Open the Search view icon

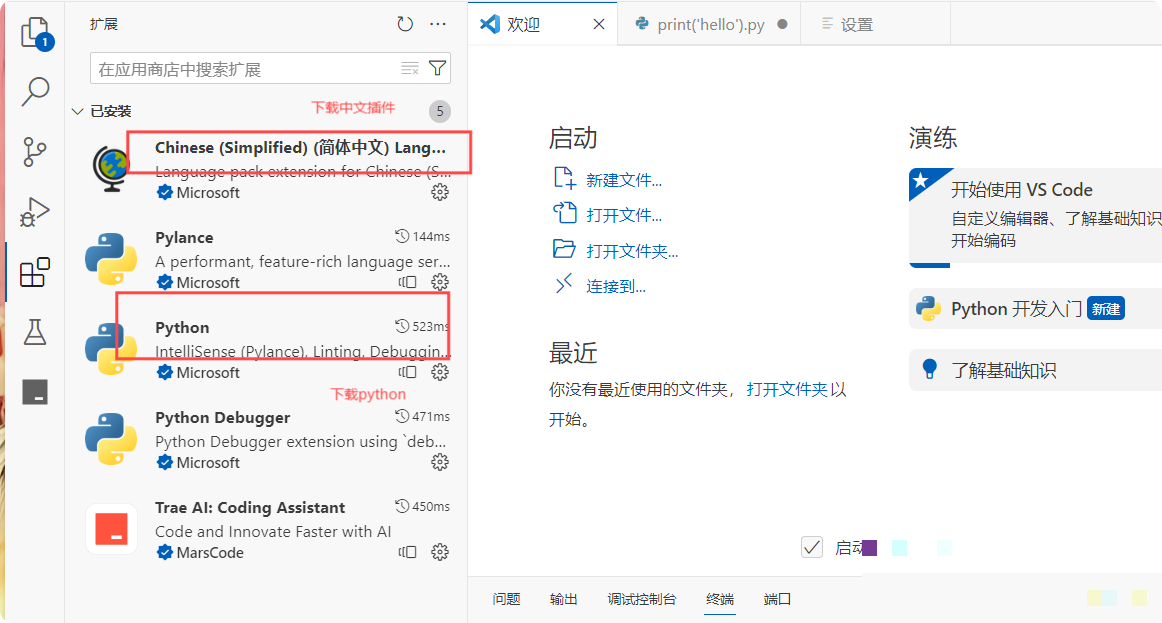click(35, 92)
